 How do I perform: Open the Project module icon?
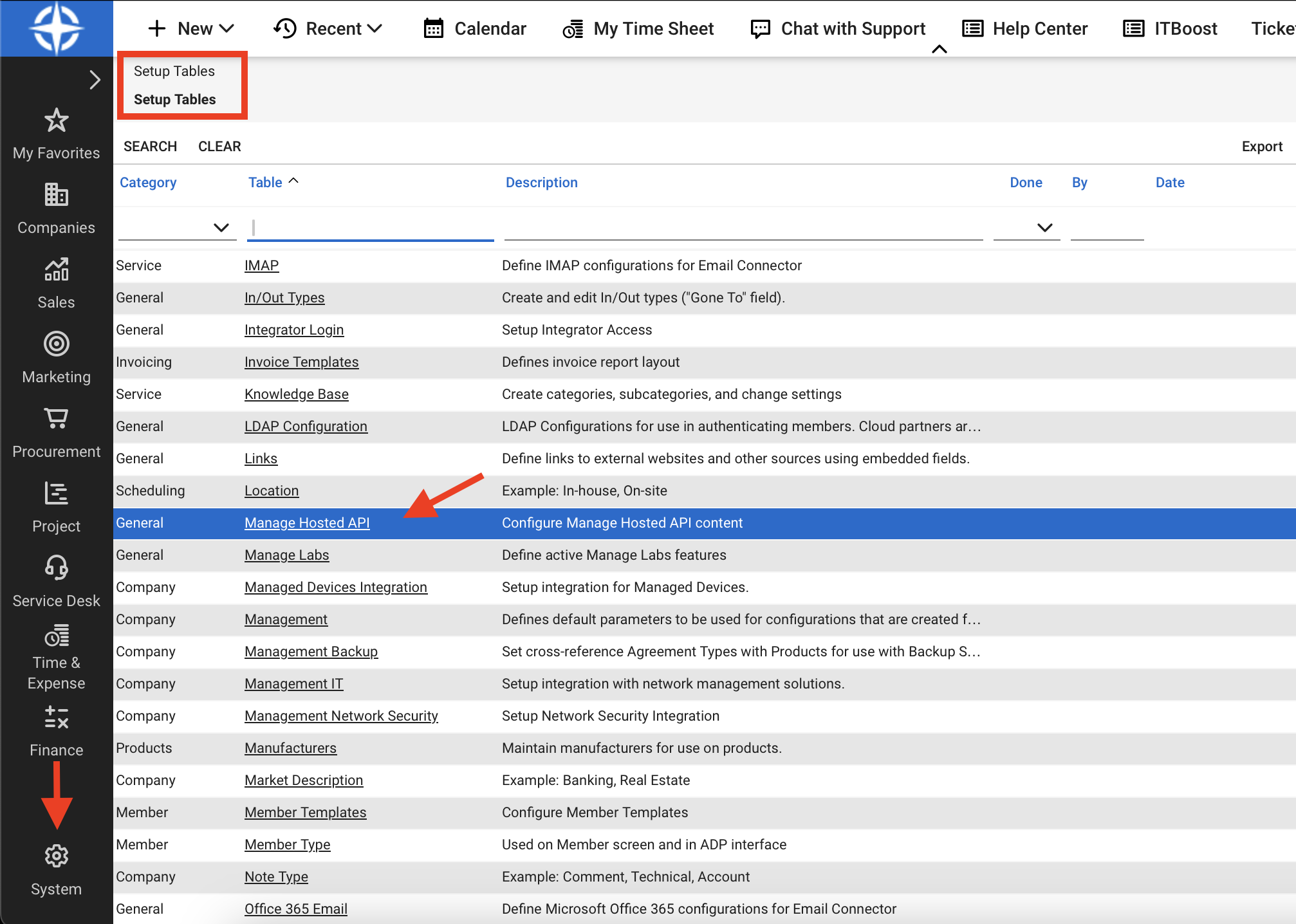pos(57,494)
